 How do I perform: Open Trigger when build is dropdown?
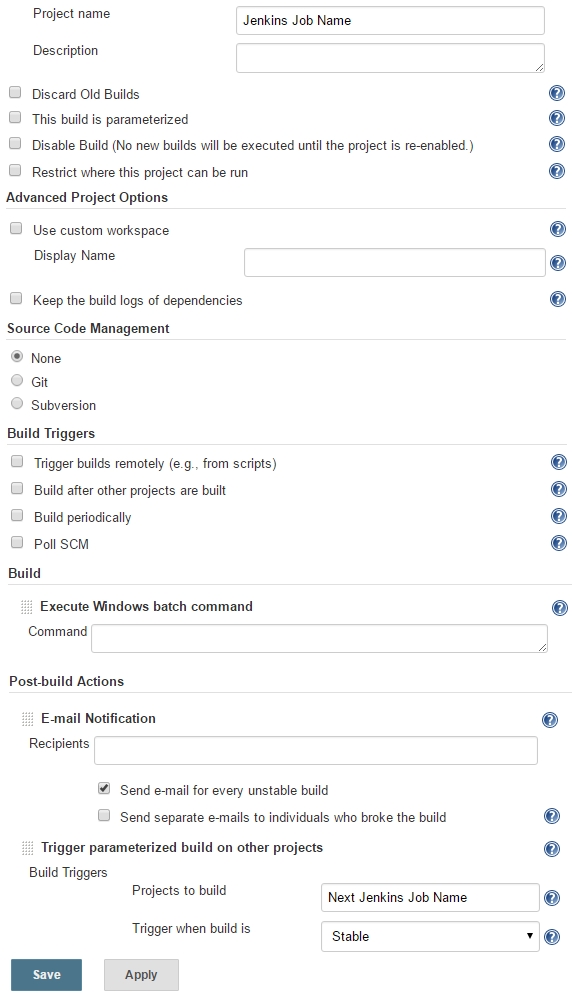click(430, 936)
